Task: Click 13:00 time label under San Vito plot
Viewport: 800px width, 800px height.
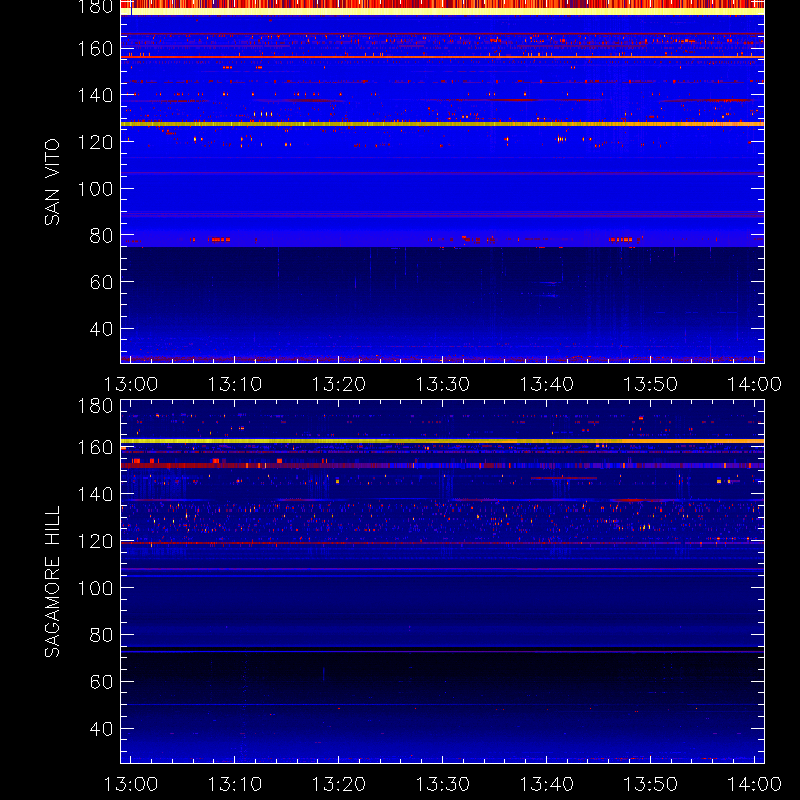Action: click(x=131, y=384)
